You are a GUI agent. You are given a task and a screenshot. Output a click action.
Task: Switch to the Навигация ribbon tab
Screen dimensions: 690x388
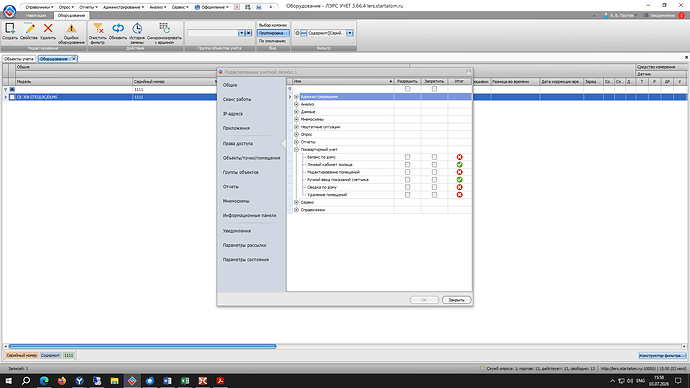36,15
